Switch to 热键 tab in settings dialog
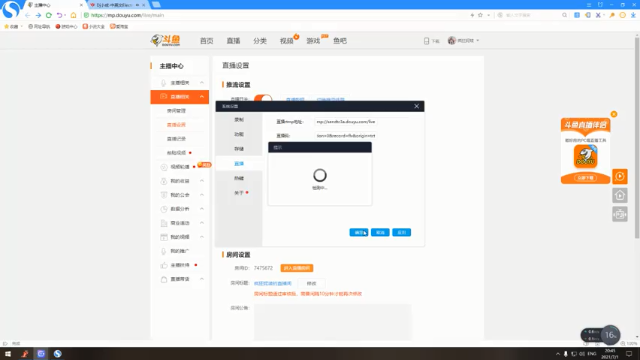 tap(239, 178)
